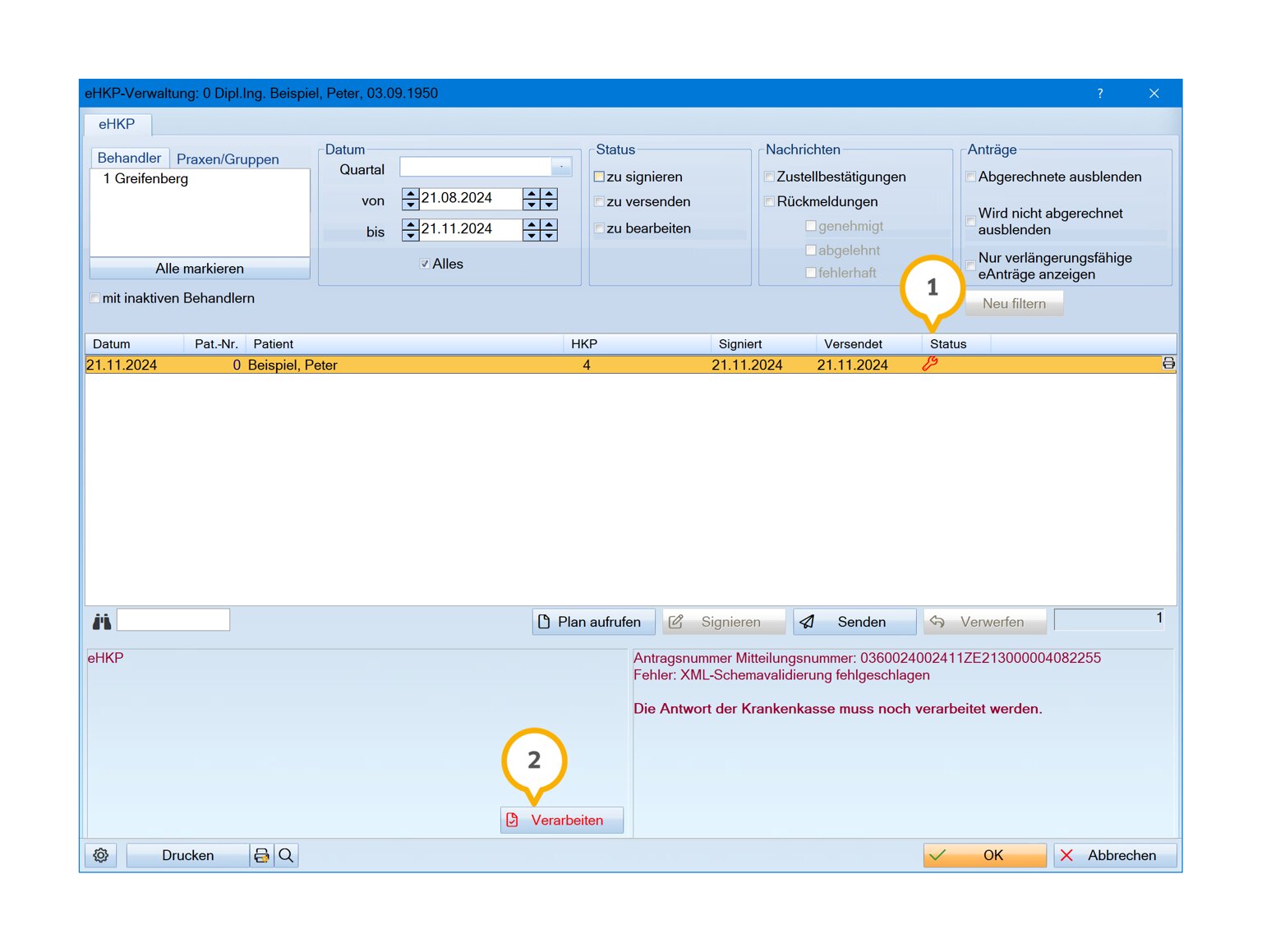Click the magnifying glass preview icon

286,855
